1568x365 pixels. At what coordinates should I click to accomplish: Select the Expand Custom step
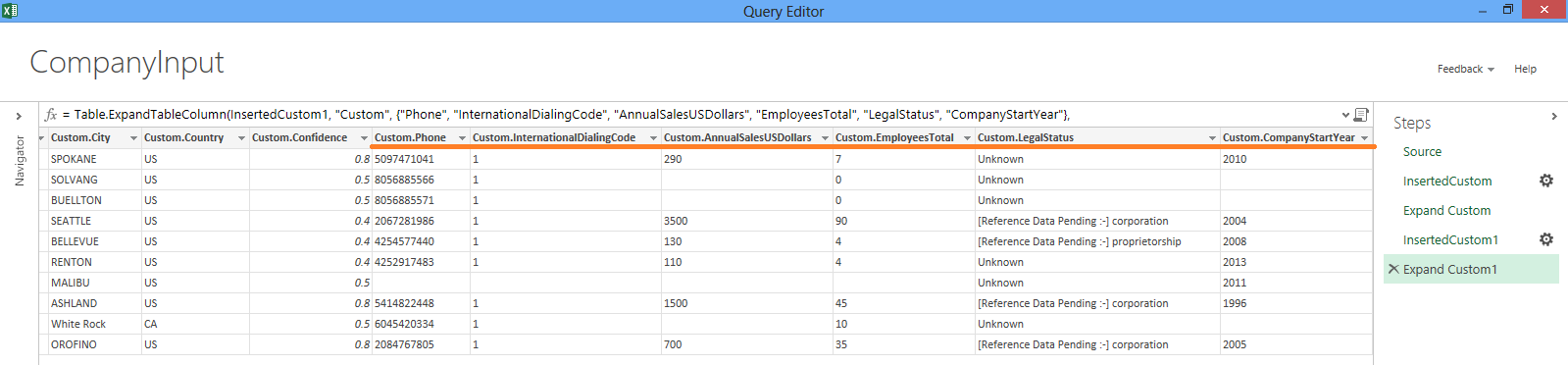(1446, 211)
